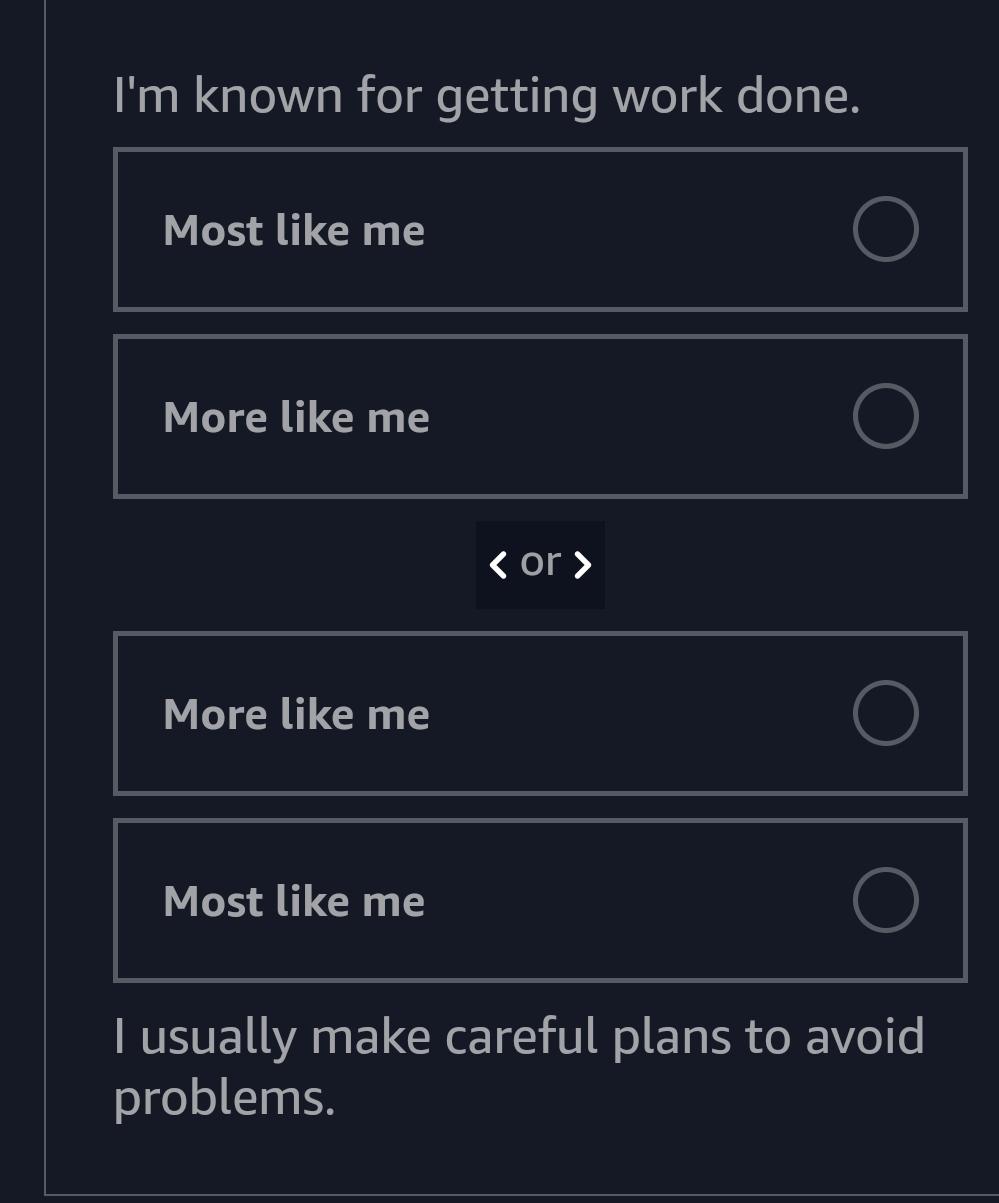The width and height of the screenshot is (999, 1203).
Task: Click the third "More like me" option card
Action: [x=540, y=712]
